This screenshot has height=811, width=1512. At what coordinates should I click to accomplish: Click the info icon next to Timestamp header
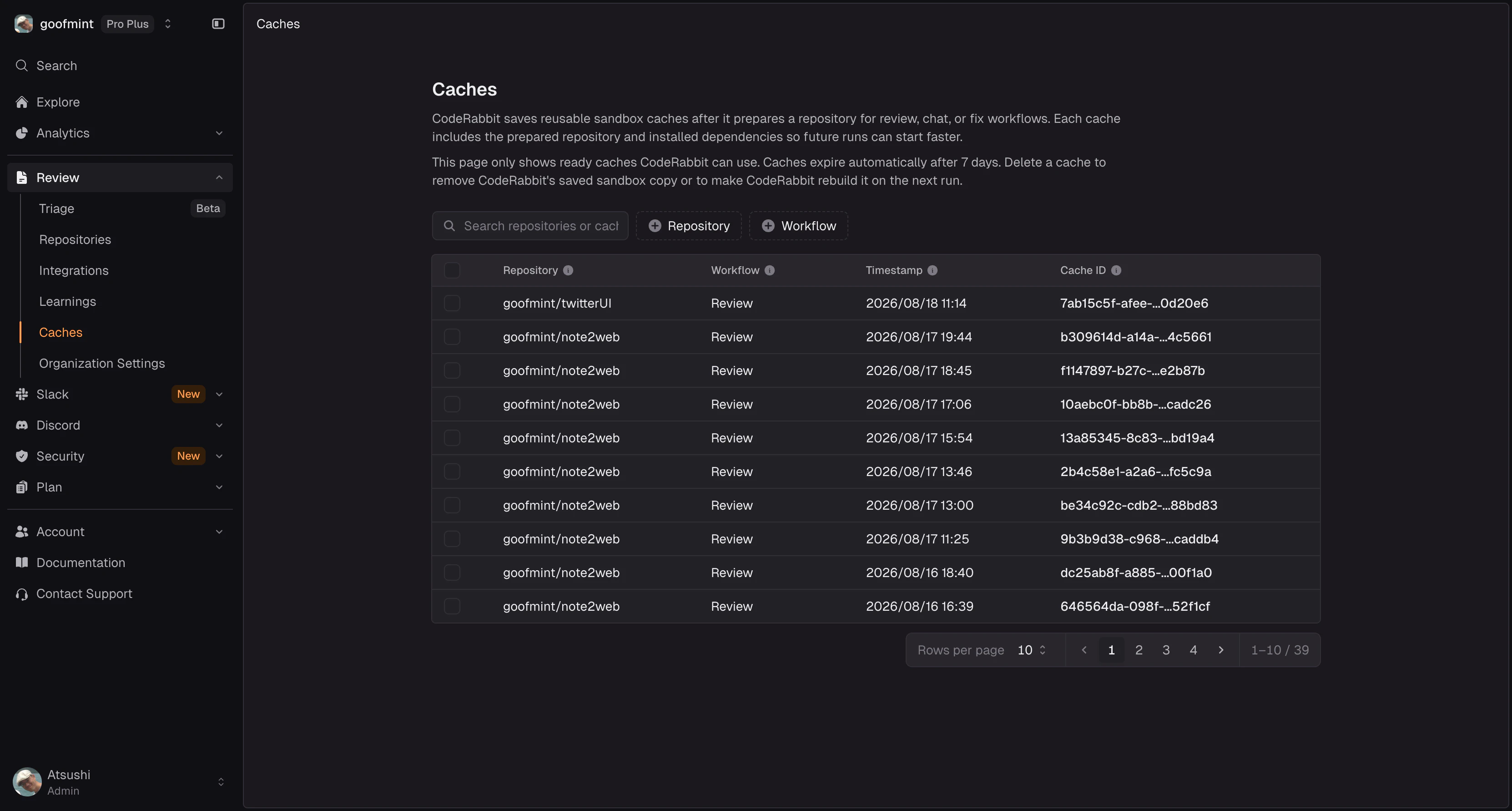click(x=932, y=271)
